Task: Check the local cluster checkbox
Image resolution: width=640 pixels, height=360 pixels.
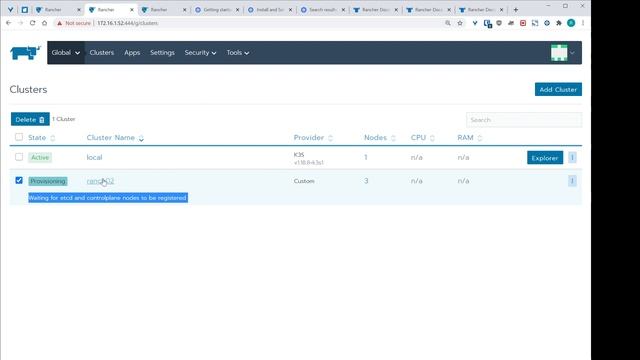Action: pos(19,157)
